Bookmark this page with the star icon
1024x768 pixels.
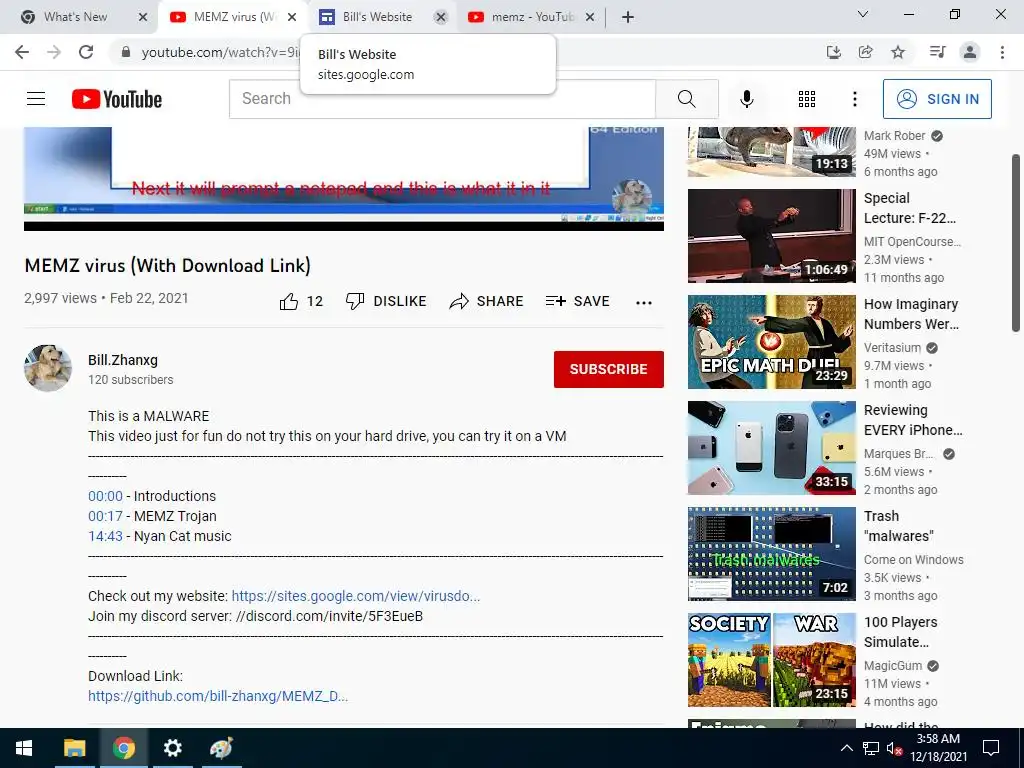[x=898, y=52]
